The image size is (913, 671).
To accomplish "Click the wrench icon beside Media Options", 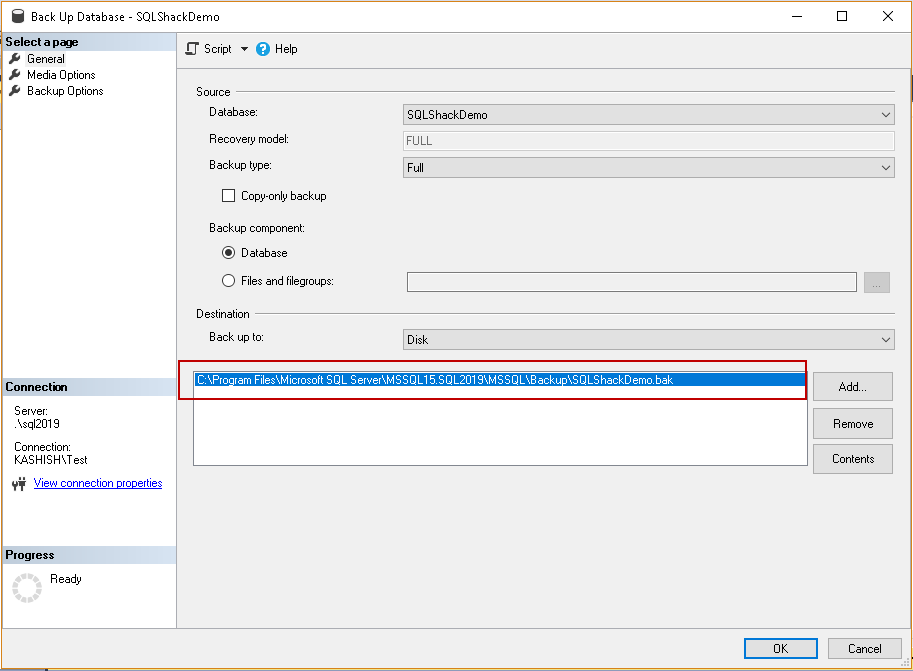I will pyautogui.click(x=15, y=75).
